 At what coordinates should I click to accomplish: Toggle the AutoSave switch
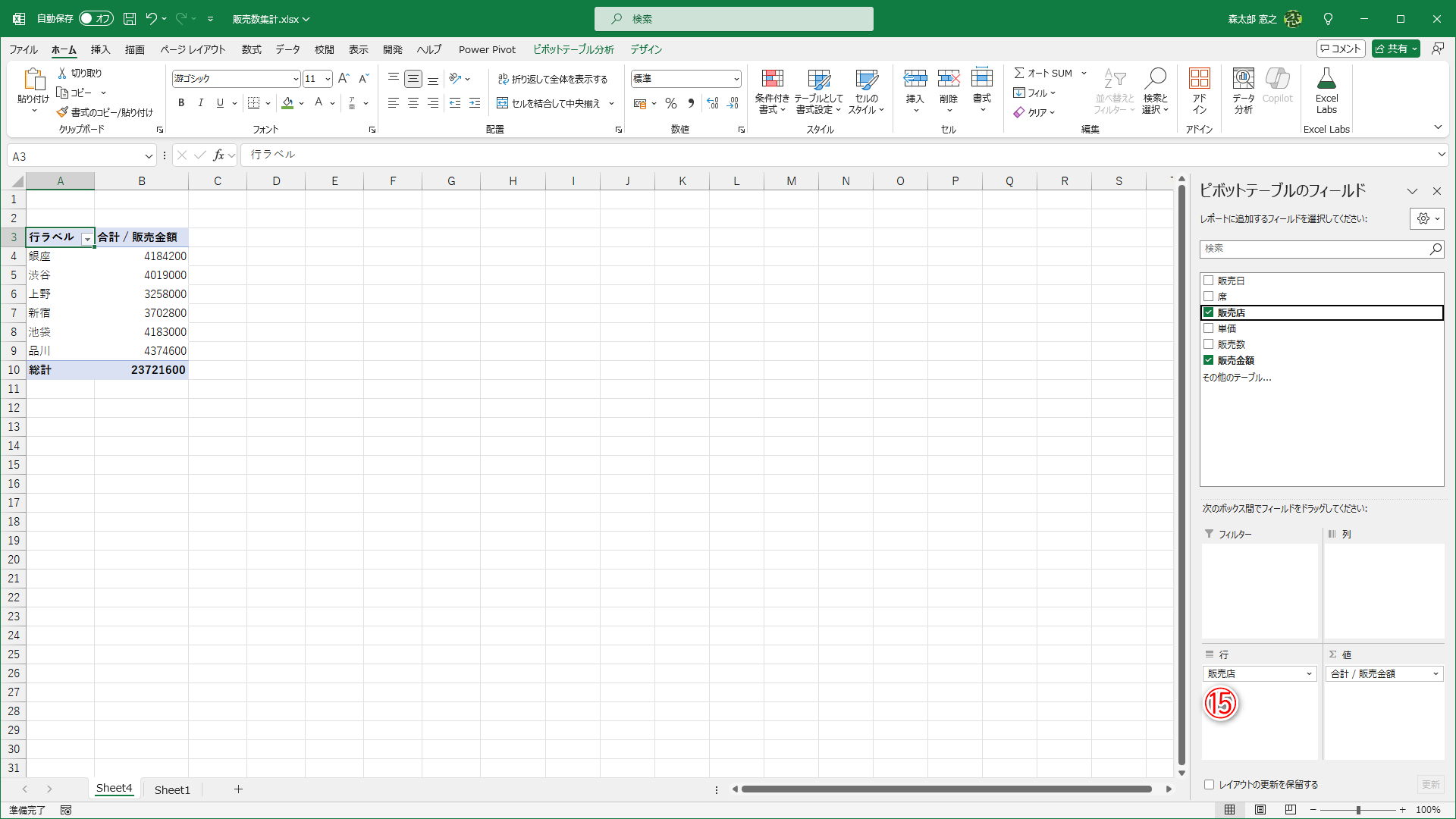(x=96, y=18)
